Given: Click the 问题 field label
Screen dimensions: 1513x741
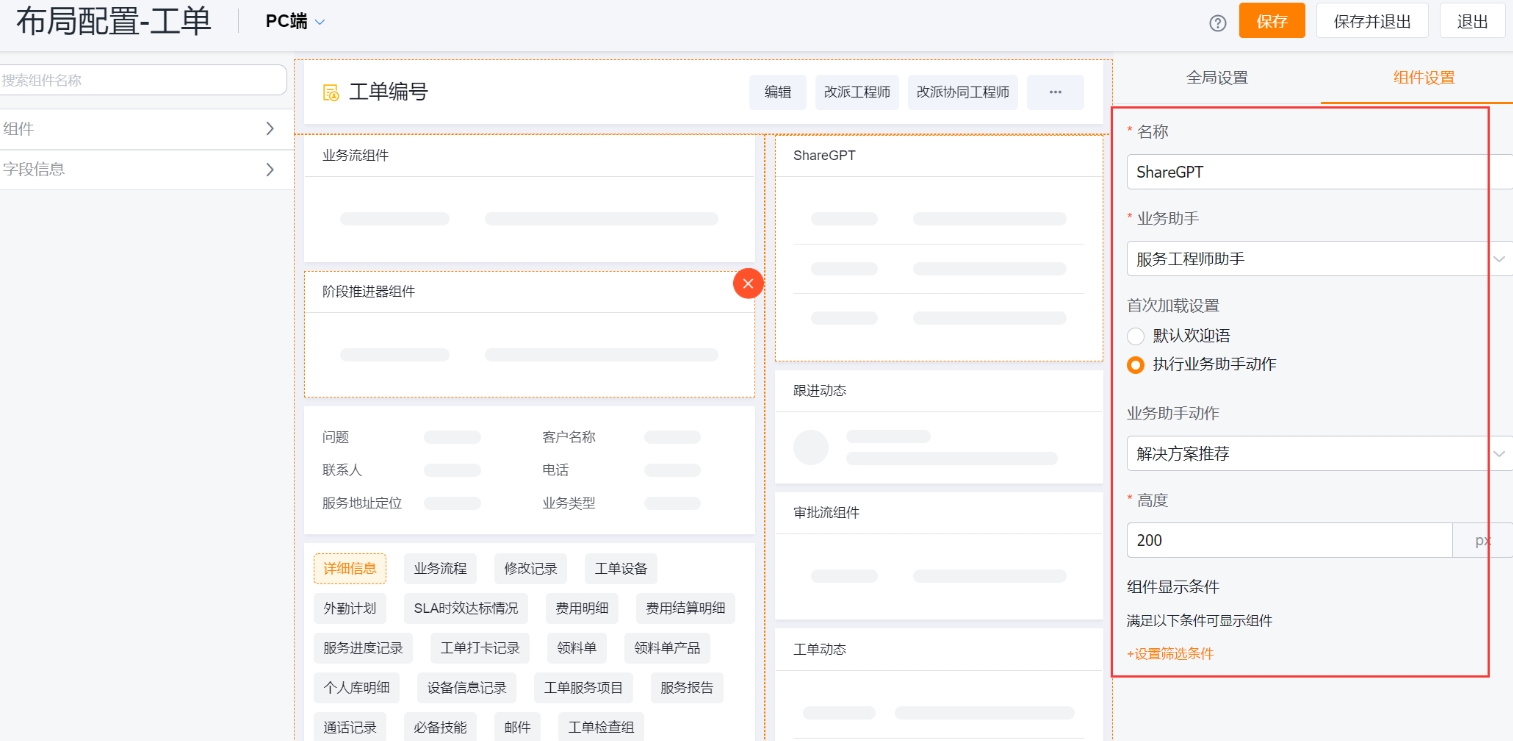Looking at the screenshot, I should [x=335, y=437].
